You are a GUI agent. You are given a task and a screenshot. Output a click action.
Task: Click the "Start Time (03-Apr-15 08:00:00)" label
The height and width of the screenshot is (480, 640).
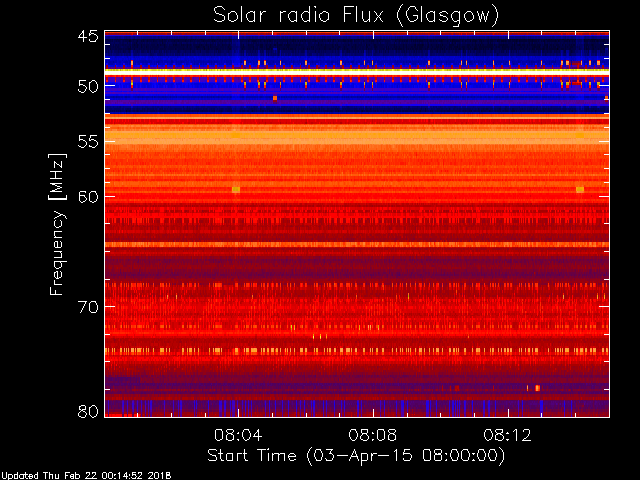pos(356,456)
